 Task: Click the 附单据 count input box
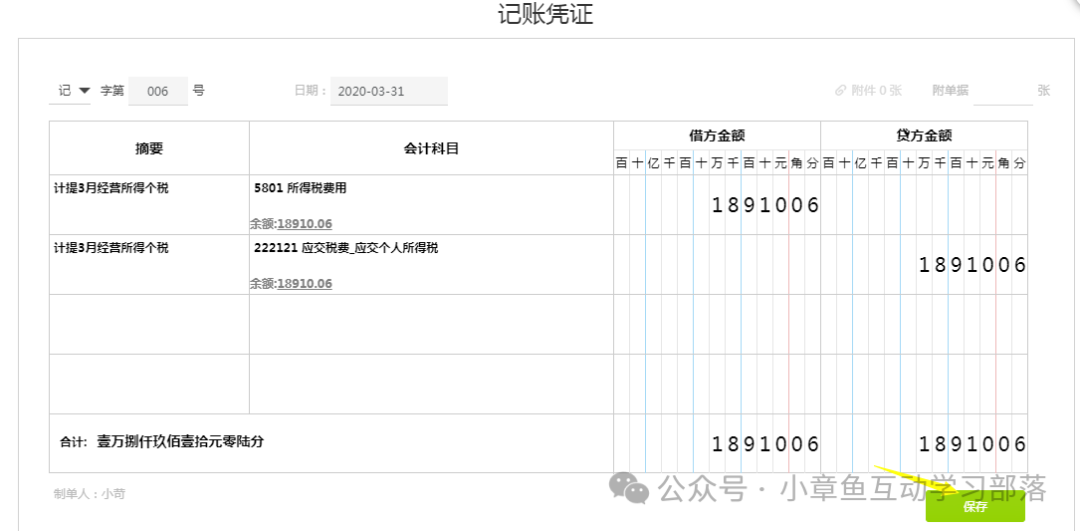coord(1002,91)
